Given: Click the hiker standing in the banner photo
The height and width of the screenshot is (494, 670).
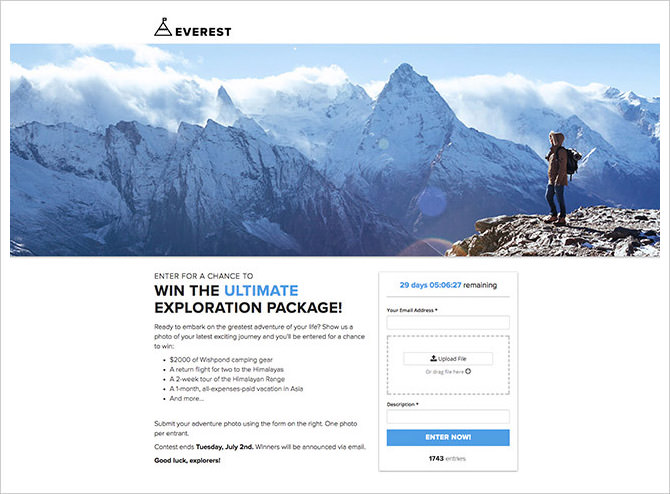Looking at the screenshot, I should (559, 178).
